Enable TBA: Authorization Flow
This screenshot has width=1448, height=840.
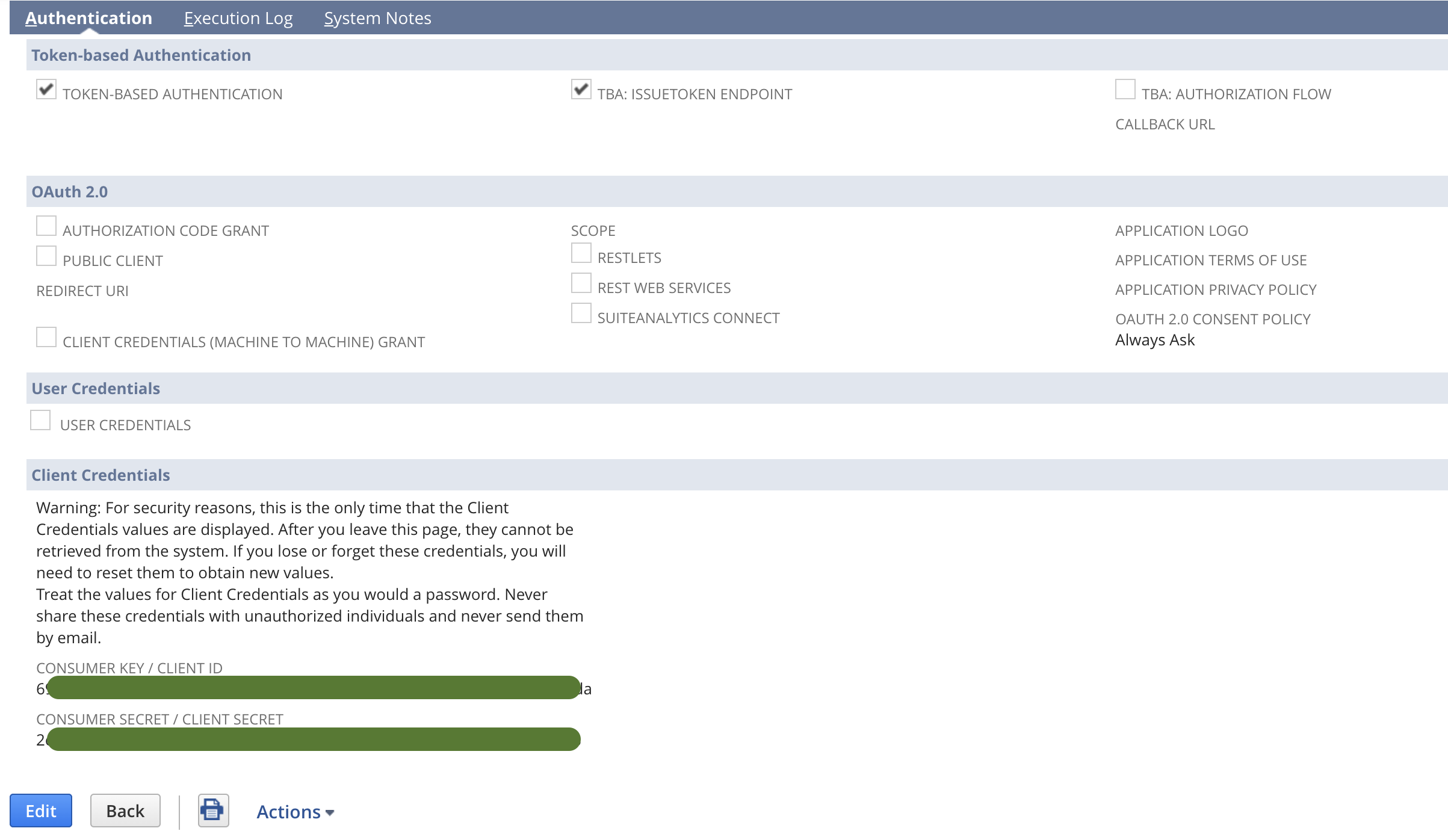pos(1124,89)
